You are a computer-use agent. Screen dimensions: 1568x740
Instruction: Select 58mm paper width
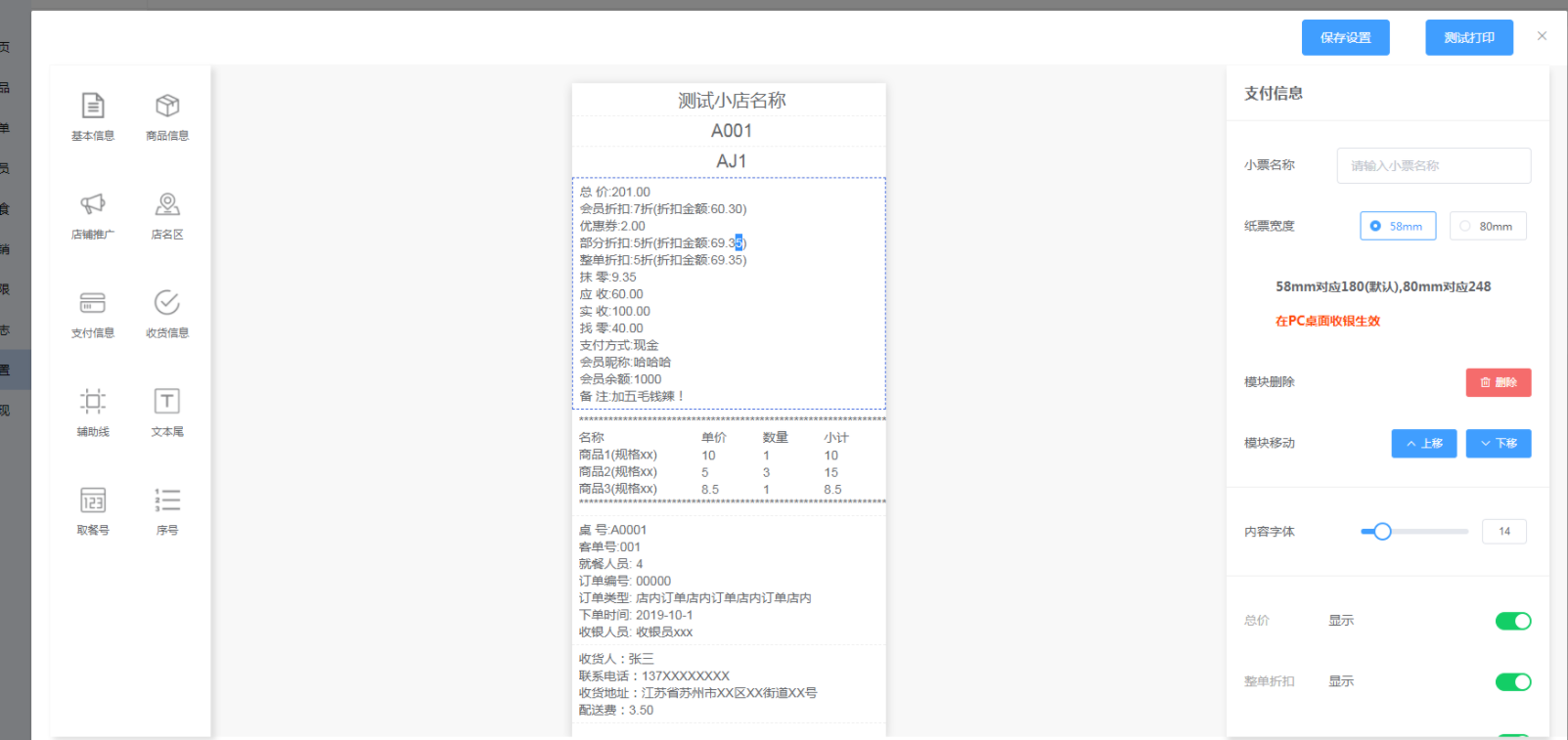[1398, 226]
